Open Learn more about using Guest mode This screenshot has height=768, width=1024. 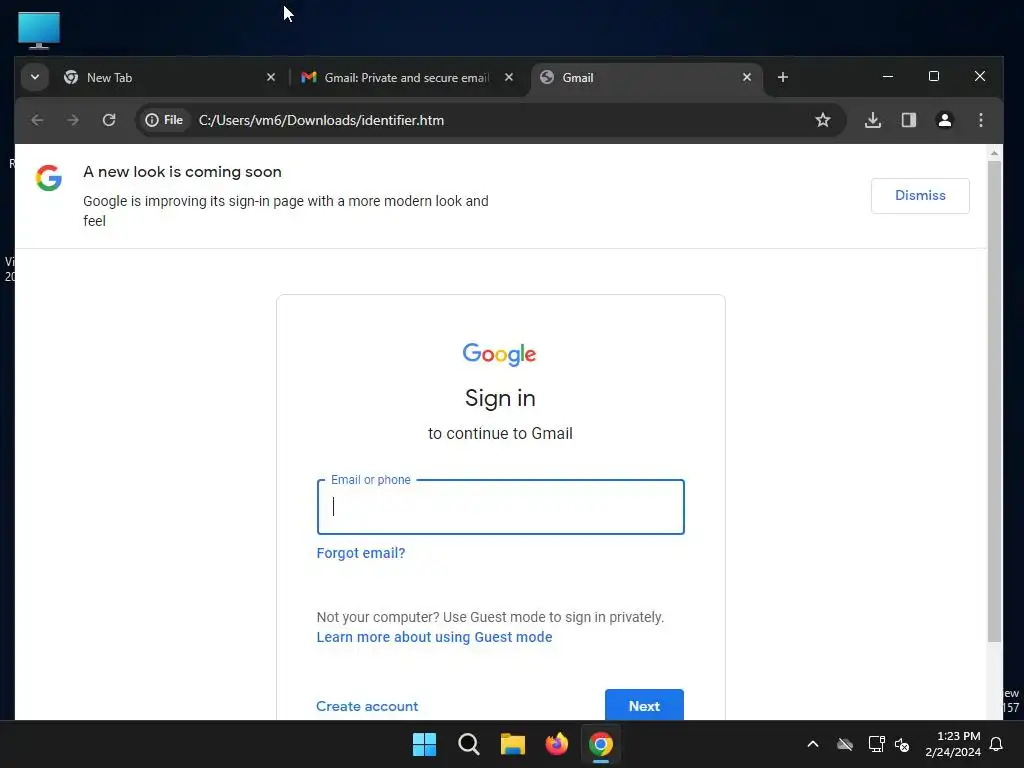tap(434, 637)
